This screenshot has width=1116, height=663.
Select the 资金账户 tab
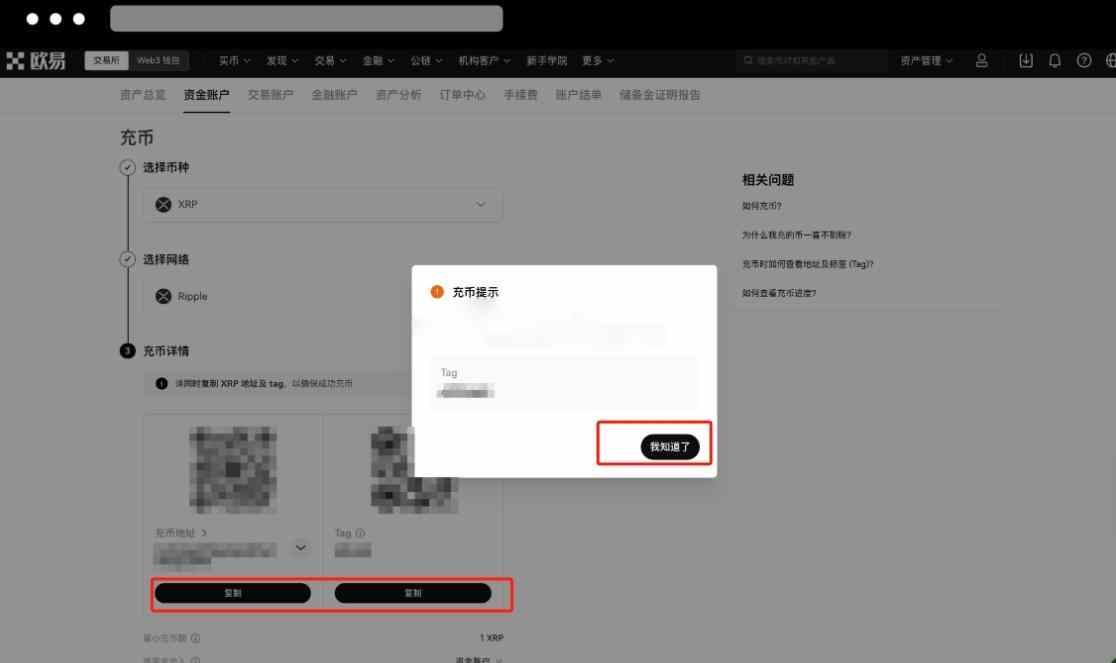(x=206, y=95)
